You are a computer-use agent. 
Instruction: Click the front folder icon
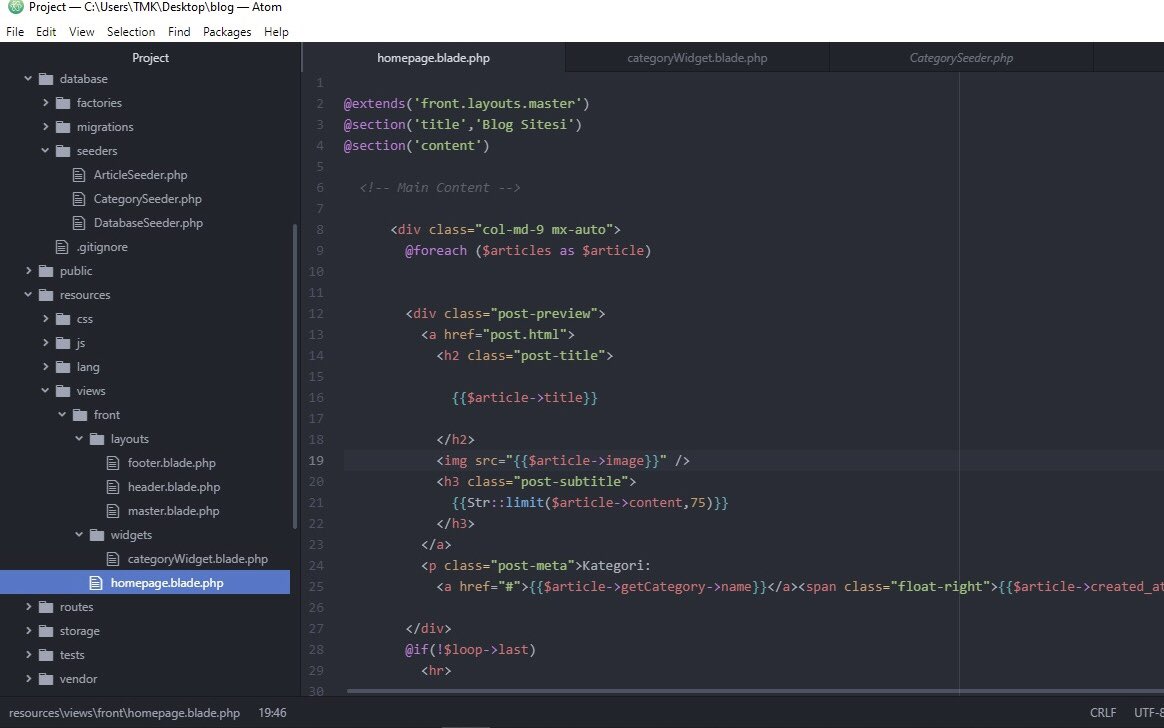pos(80,415)
